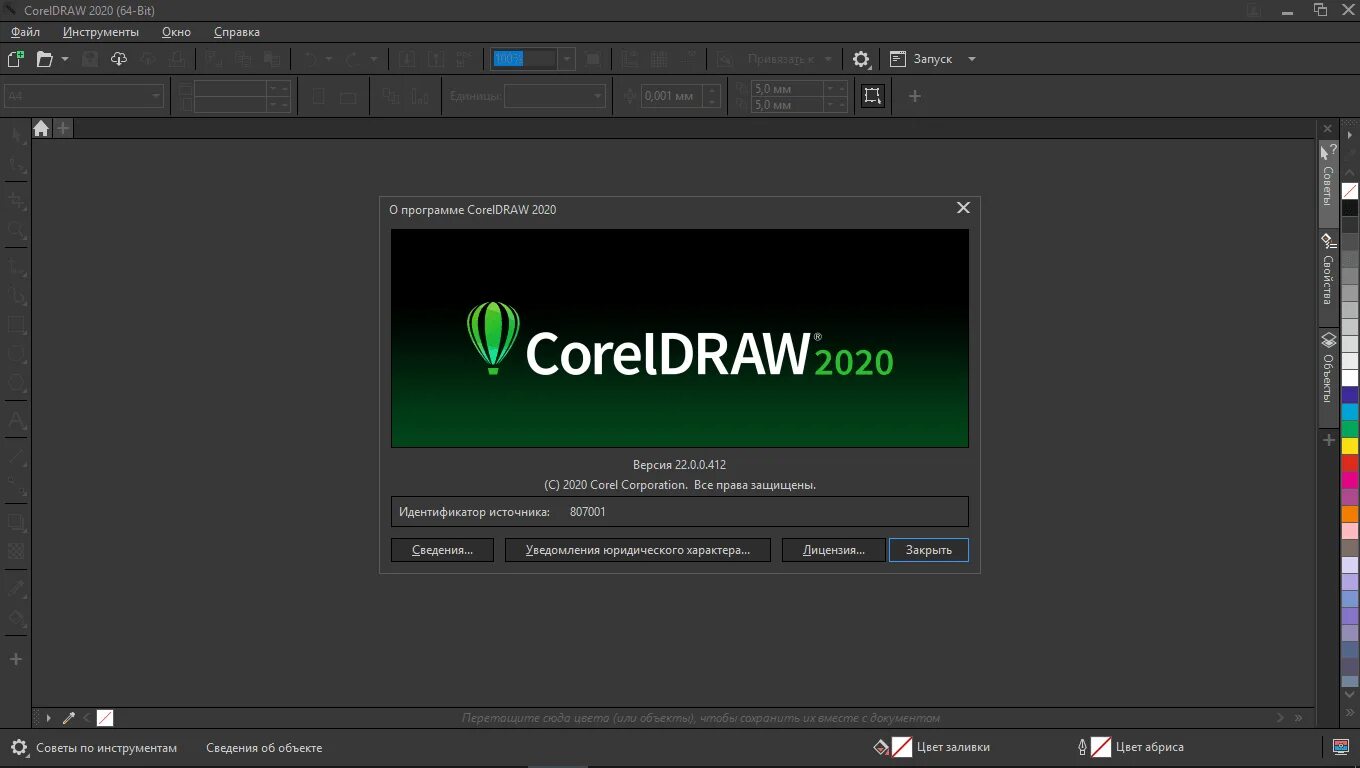This screenshot has height=768, width=1360.
Task: Click the cloud download icon
Action: [119, 59]
